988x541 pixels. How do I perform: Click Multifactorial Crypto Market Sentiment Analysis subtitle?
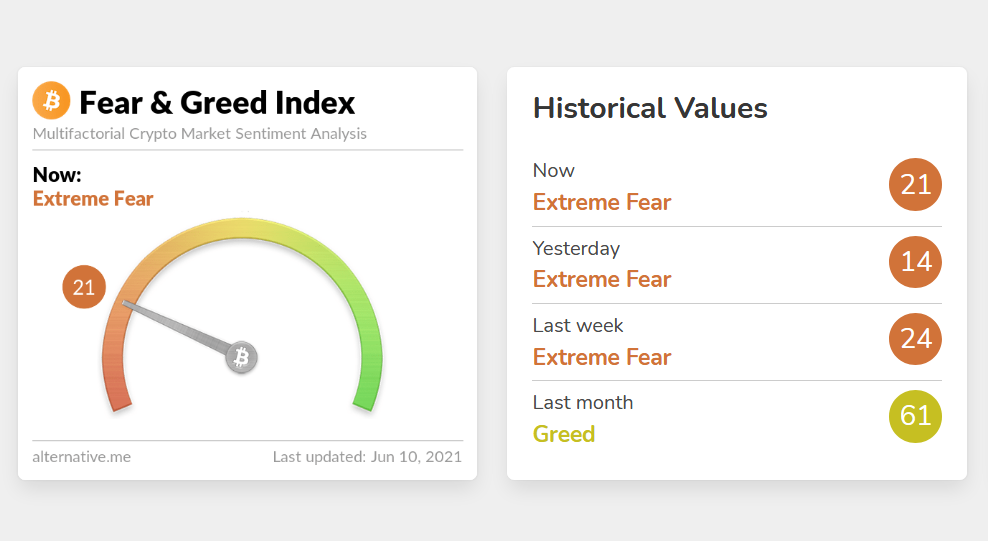pyautogui.click(x=199, y=134)
